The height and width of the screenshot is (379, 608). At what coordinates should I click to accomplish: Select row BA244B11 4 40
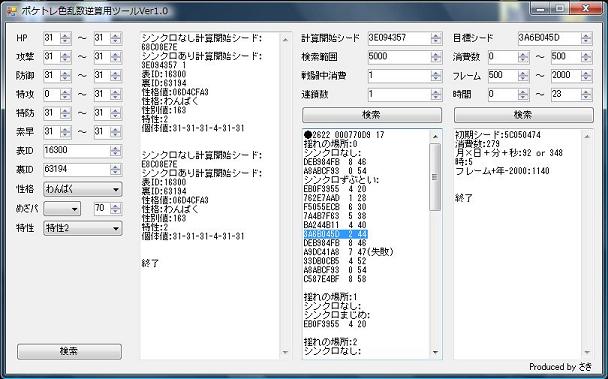coord(335,225)
